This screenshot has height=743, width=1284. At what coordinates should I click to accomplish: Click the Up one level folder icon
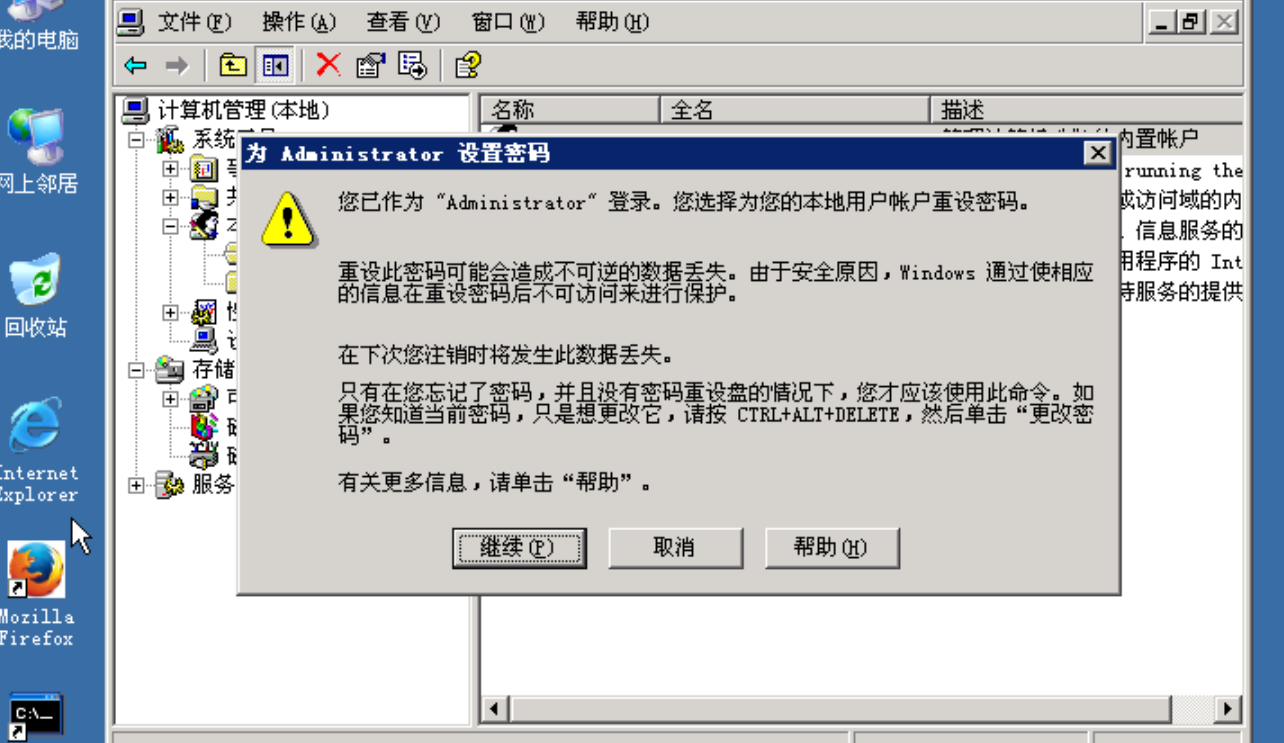point(232,66)
